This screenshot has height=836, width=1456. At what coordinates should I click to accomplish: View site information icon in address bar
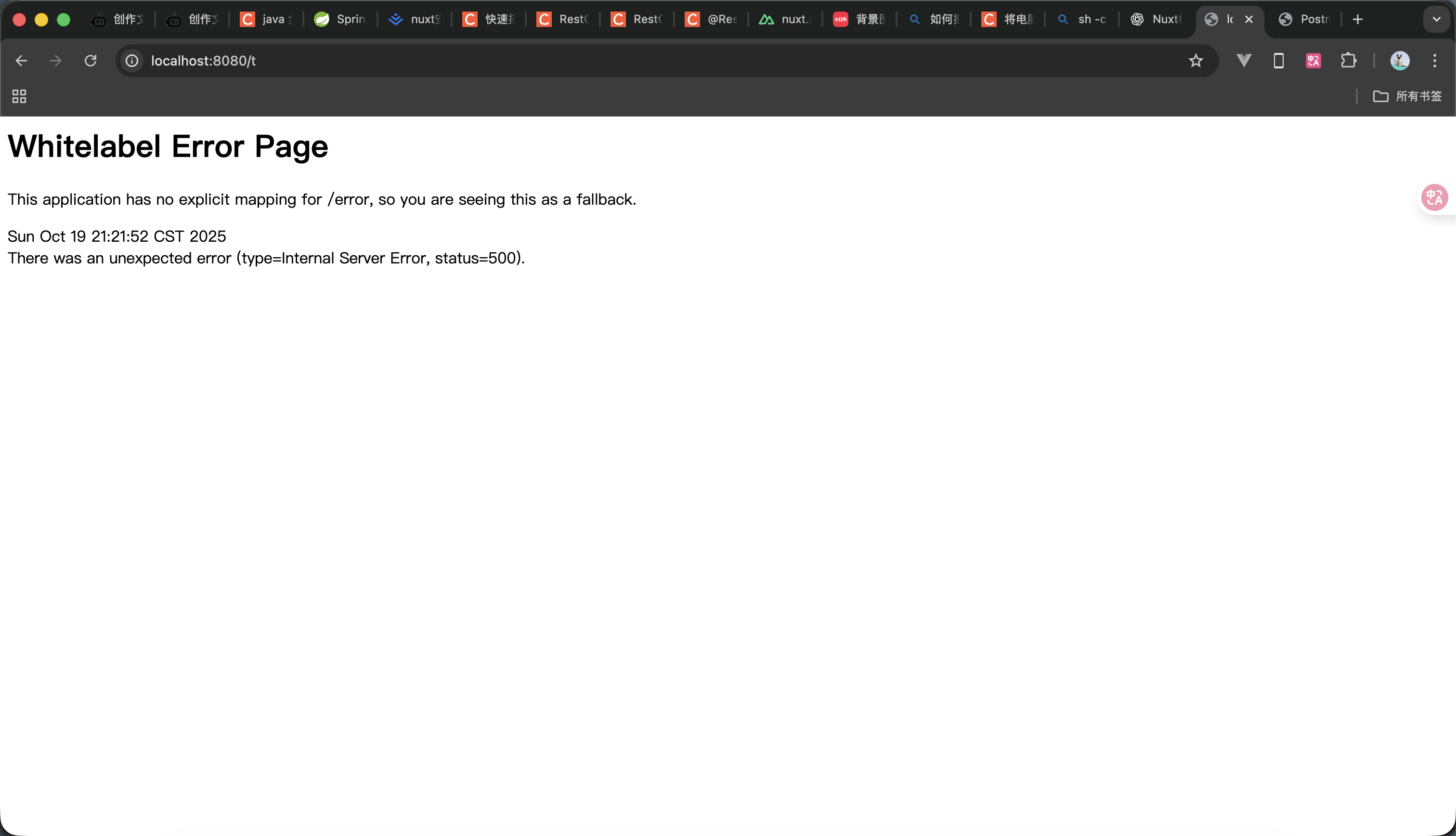pyautogui.click(x=132, y=61)
